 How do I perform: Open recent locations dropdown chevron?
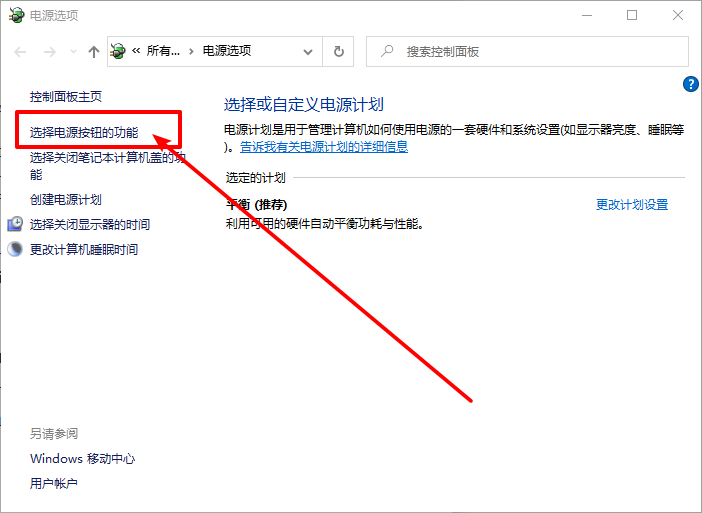pos(71,52)
